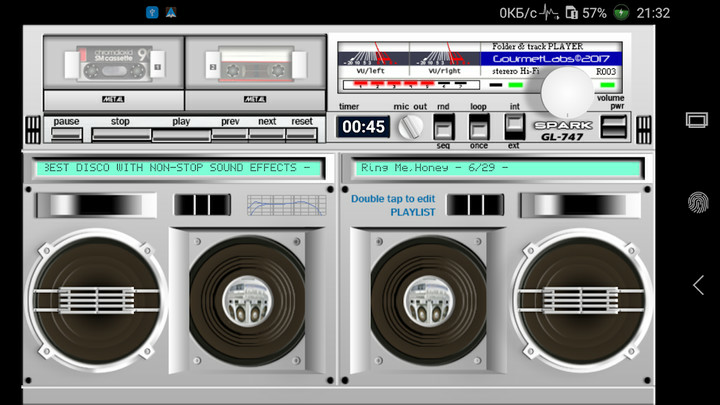The image size is (720, 405).
Task: Tap the GourmetLabs©2017 banner
Action: tap(551, 59)
